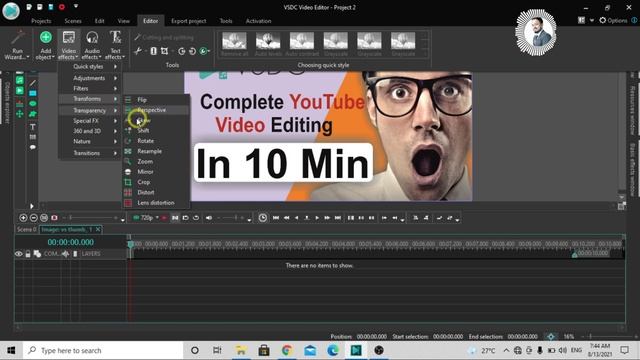The width and height of the screenshot is (640, 360).
Task: Open the Audio effects dropdown
Action: (x=92, y=45)
